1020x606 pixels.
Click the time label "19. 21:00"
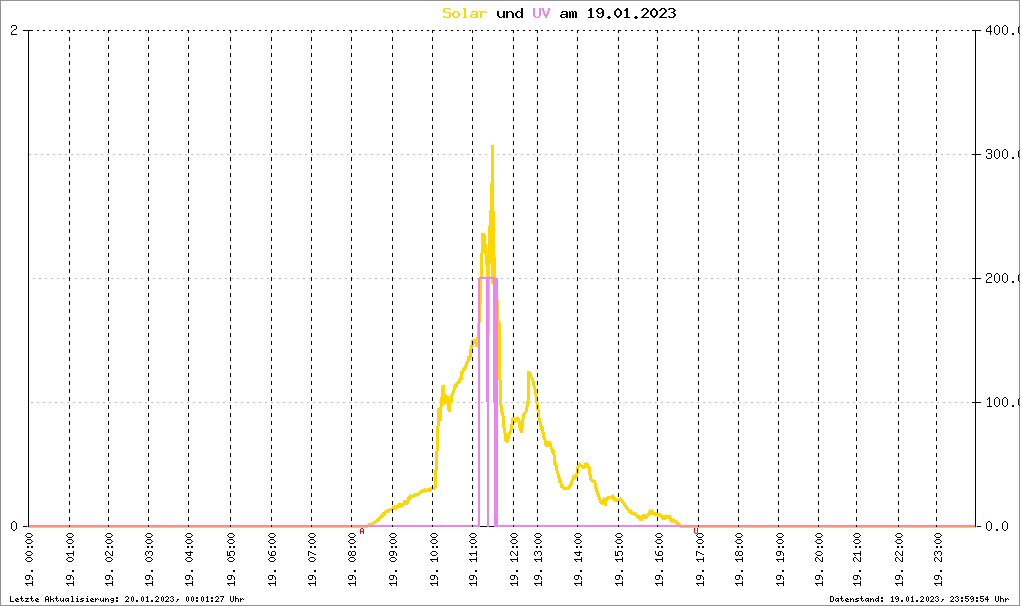click(858, 559)
